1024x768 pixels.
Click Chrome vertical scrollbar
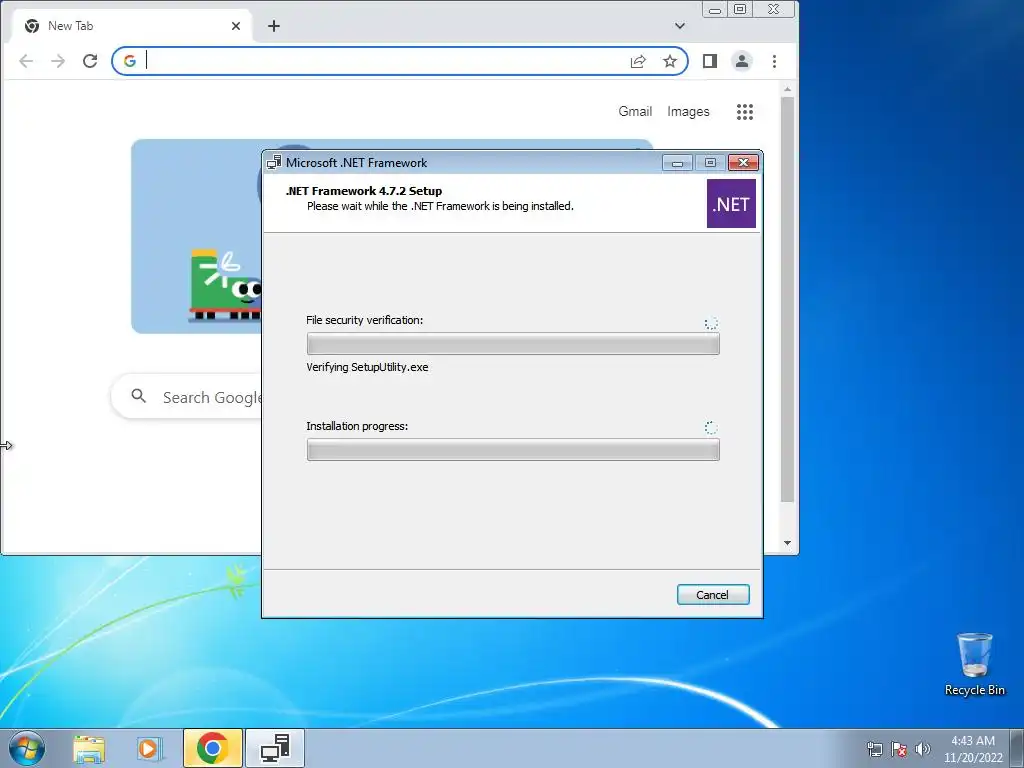pos(788,300)
